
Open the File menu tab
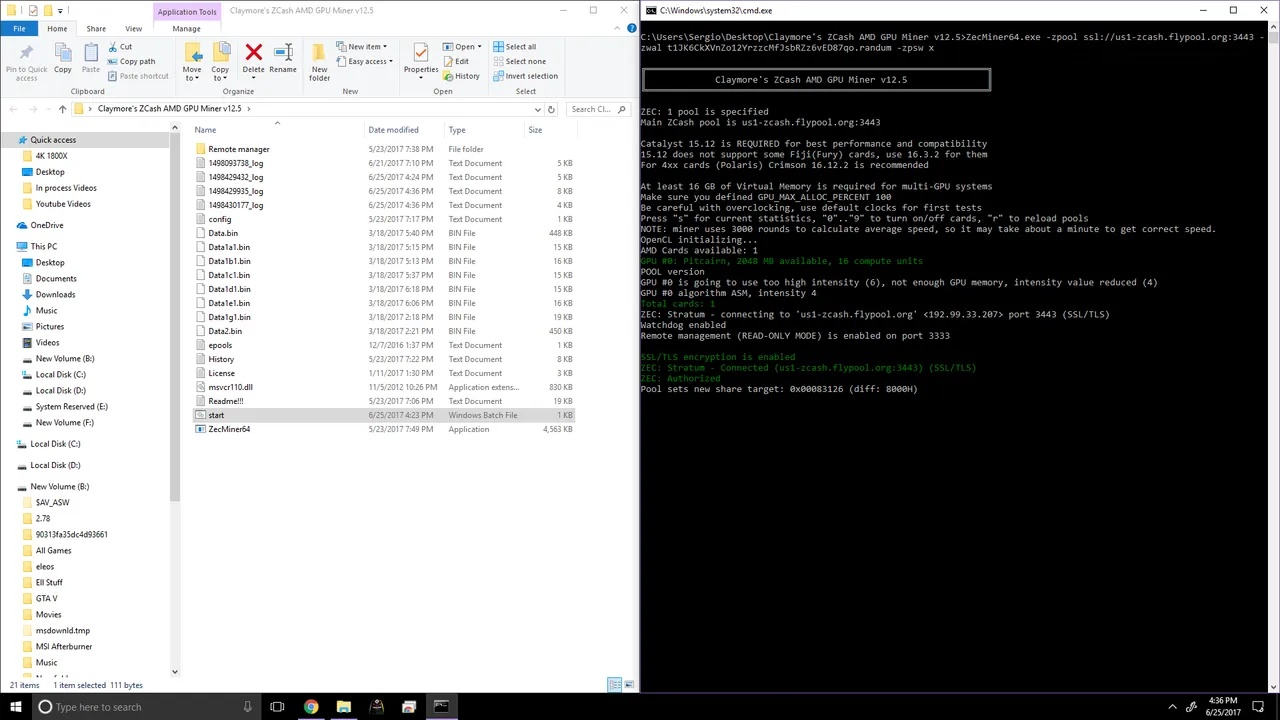[19, 28]
